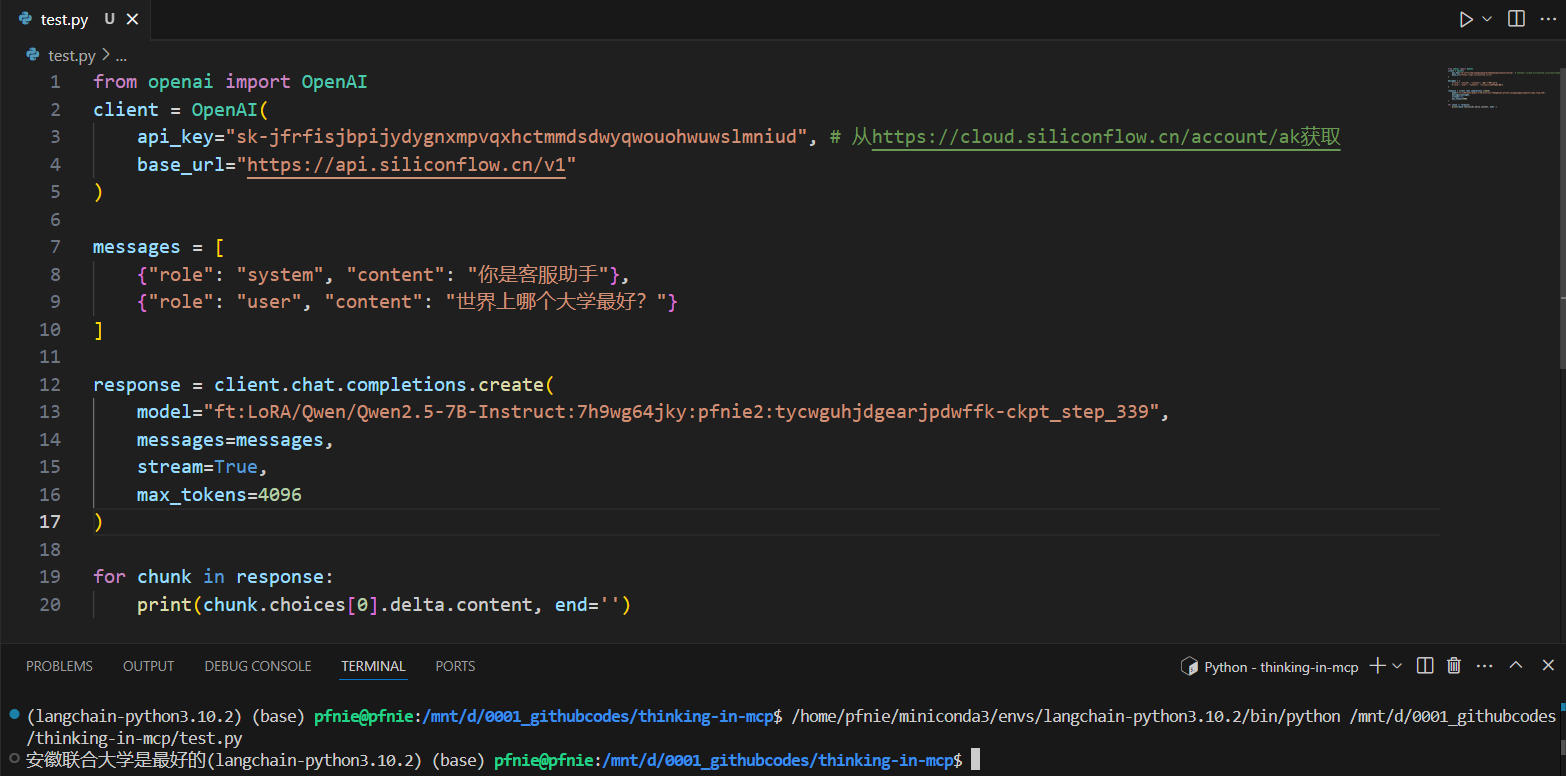Image resolution: width=1566 pixels, height=776 pixels.
Task: Click the stream=True value True
Action: tap(236, 467)
